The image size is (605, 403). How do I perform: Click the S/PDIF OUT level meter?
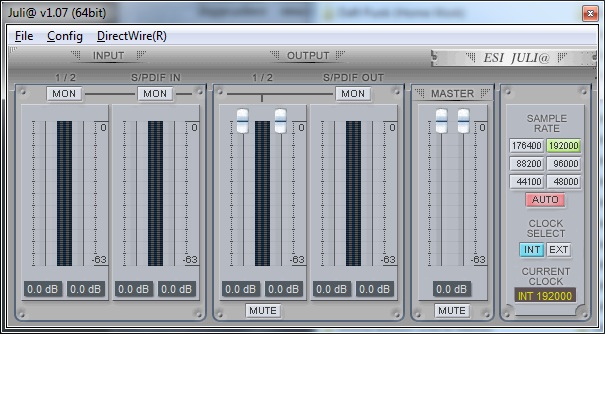pos(353,193)
